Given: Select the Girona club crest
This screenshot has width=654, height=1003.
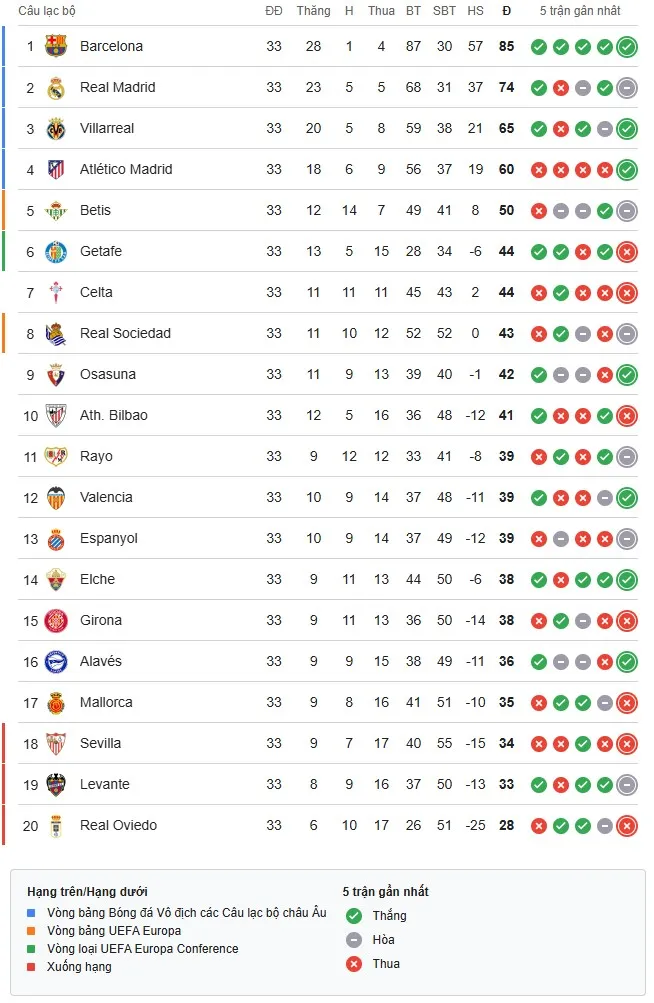Looking at the screenshot, I should (x=58, y=620).
